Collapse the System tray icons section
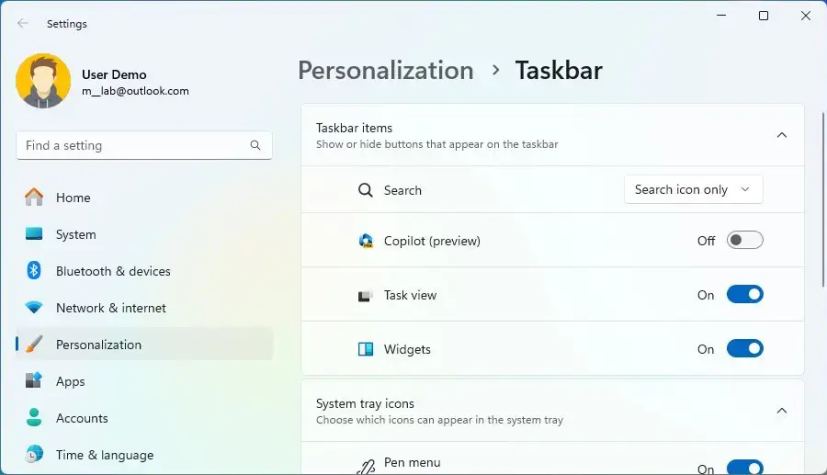This screenshot has width=827, height=475. coord(782,411)
